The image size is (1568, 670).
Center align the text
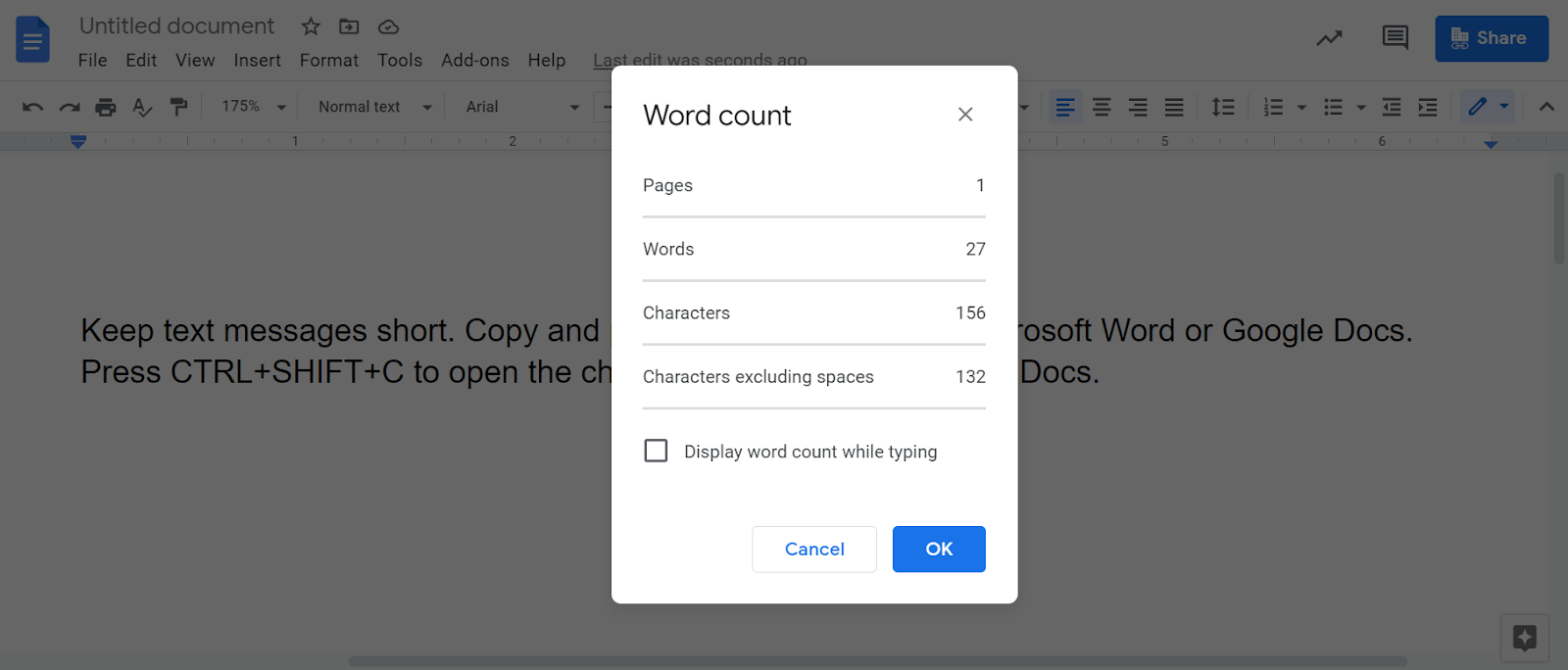pyautogui.click(x=1102, y=107)
